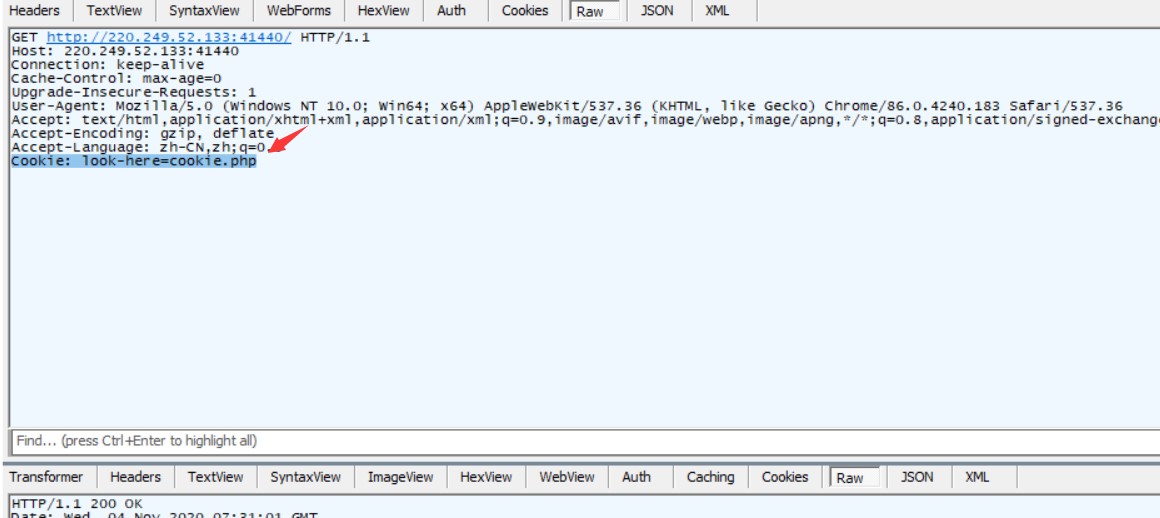Click the Cache-Control: max-age=0 line
1160x518 pixels.
click(x=116, y=78)
